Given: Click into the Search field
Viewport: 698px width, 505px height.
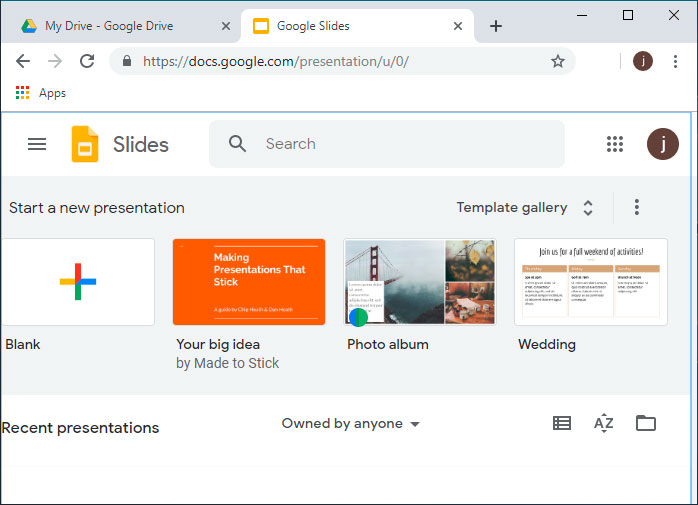Looking at the screenshot, I should [x=386, y=144].
